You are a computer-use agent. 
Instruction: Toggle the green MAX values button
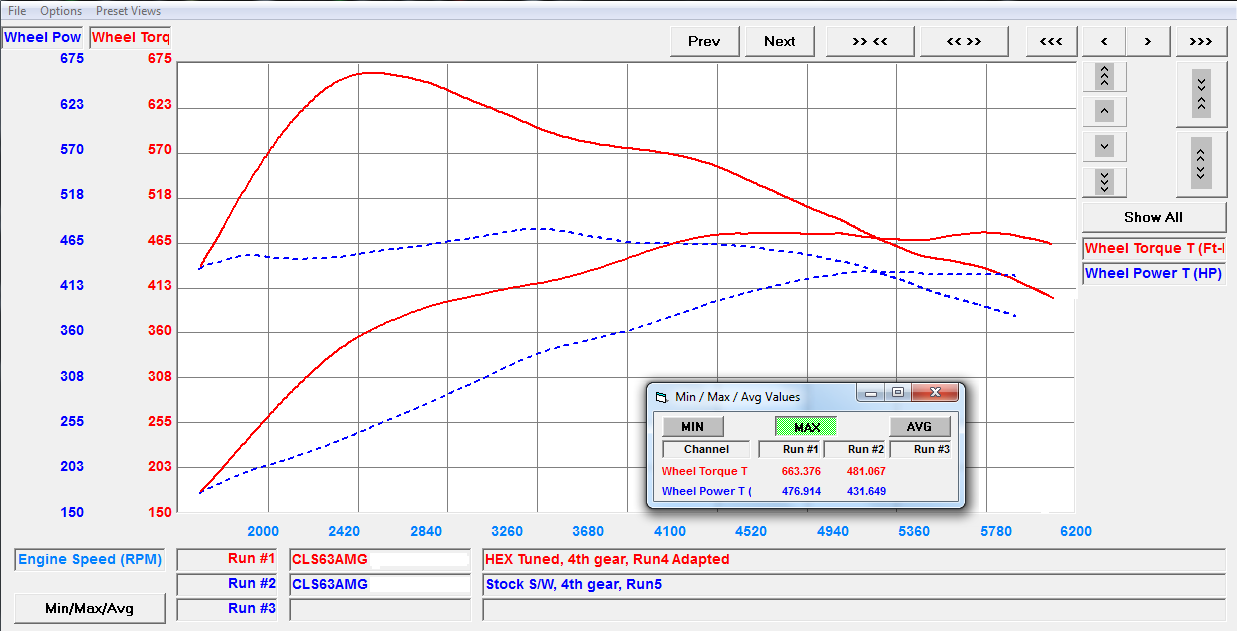[806, 427]
